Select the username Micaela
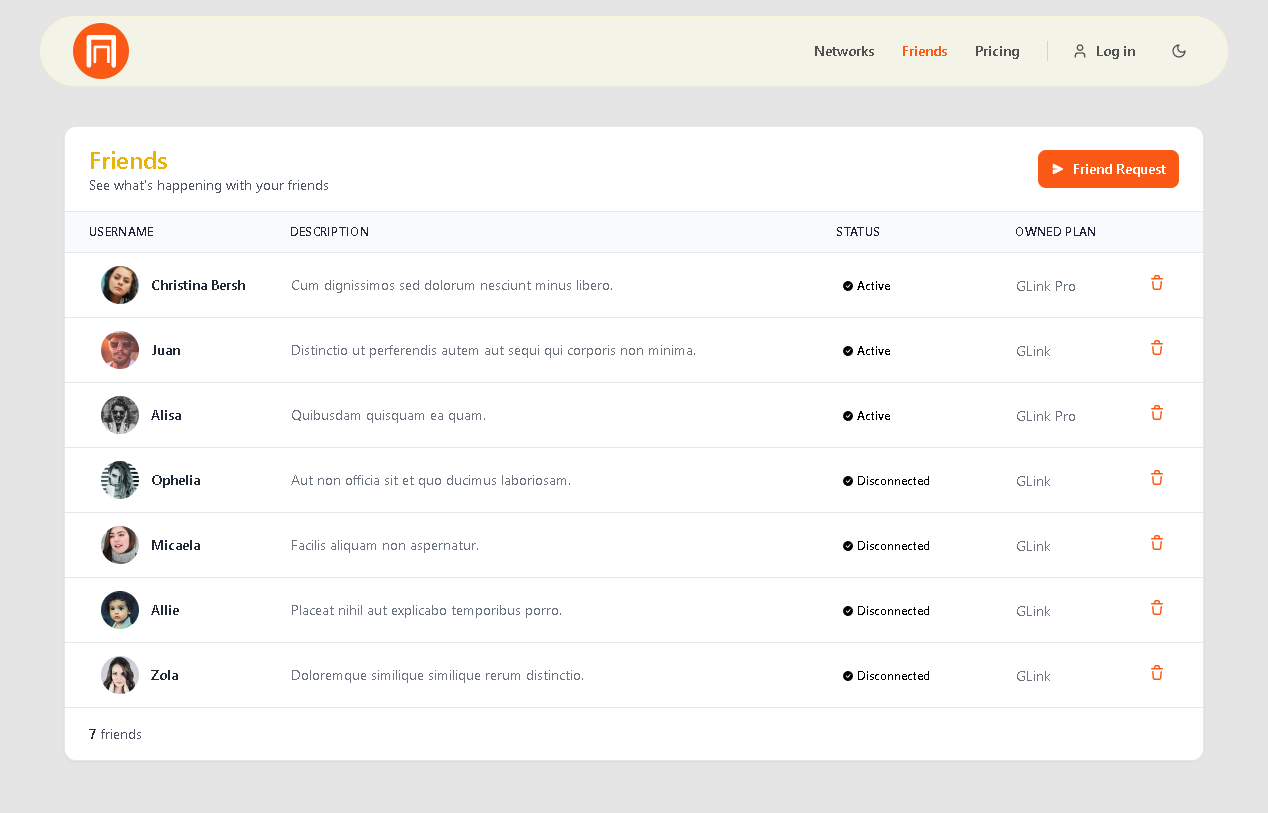Viewport: 1268px width, 813px height. click(x=176, y=545)
